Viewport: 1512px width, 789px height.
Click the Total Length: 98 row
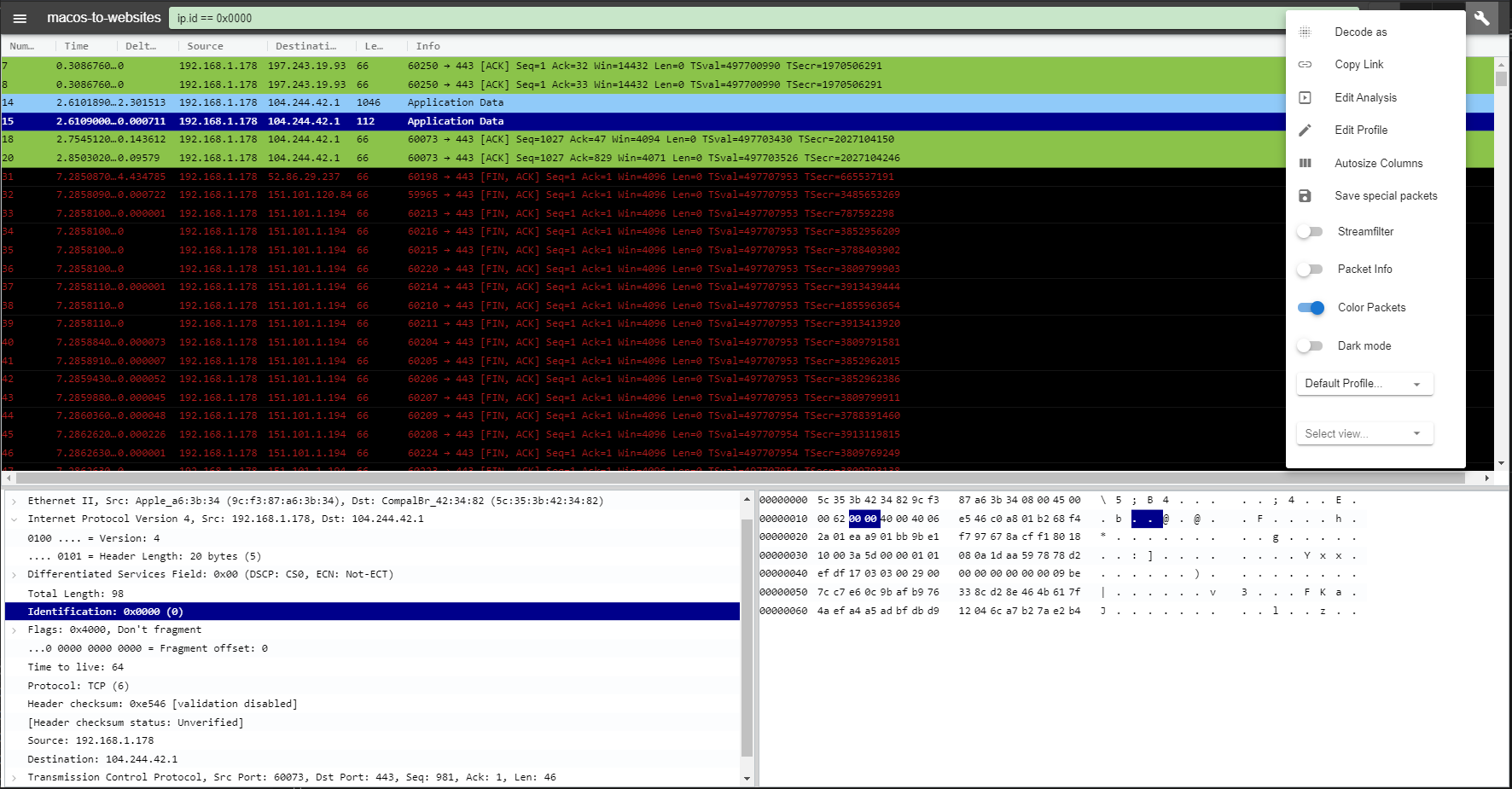(372, 594)
